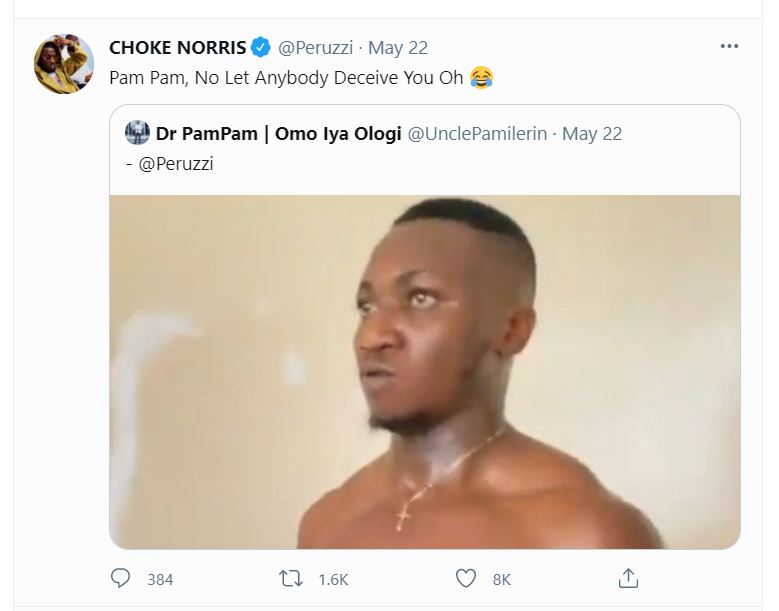
Task: Open the three-dot More options menu
Action: tap(731, 47)
